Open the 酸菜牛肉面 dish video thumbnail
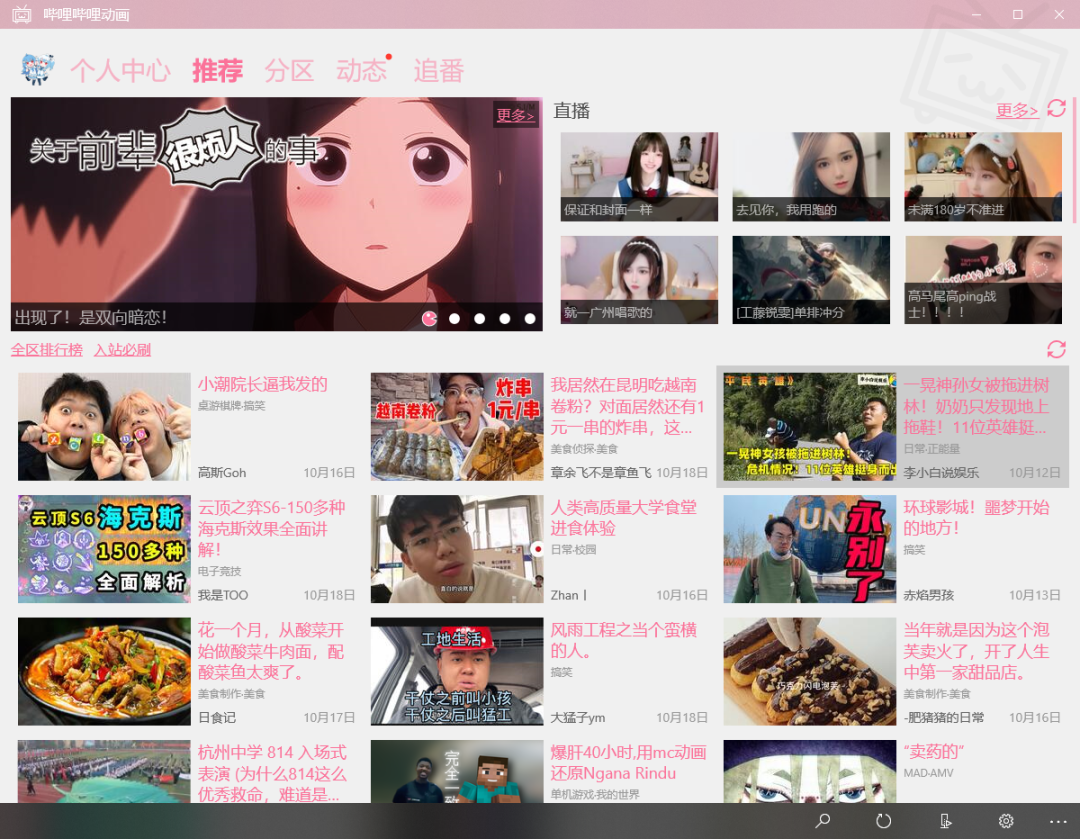Viewport: 1080px width, 839px height. point(104,672)
